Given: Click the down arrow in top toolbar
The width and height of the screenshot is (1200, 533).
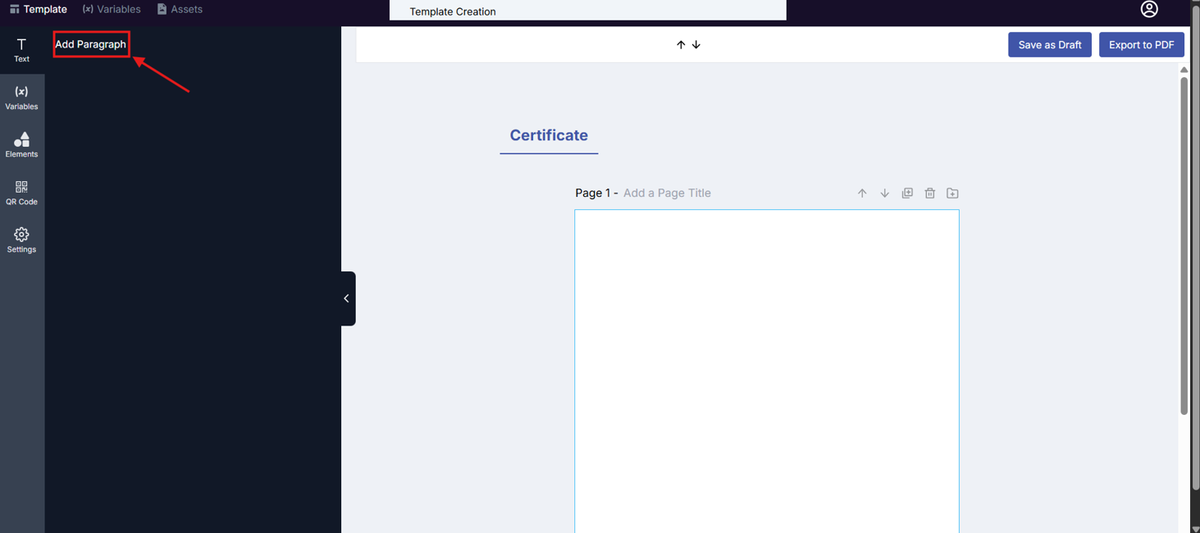Looking at the screenshot, I should pos(696,45).
